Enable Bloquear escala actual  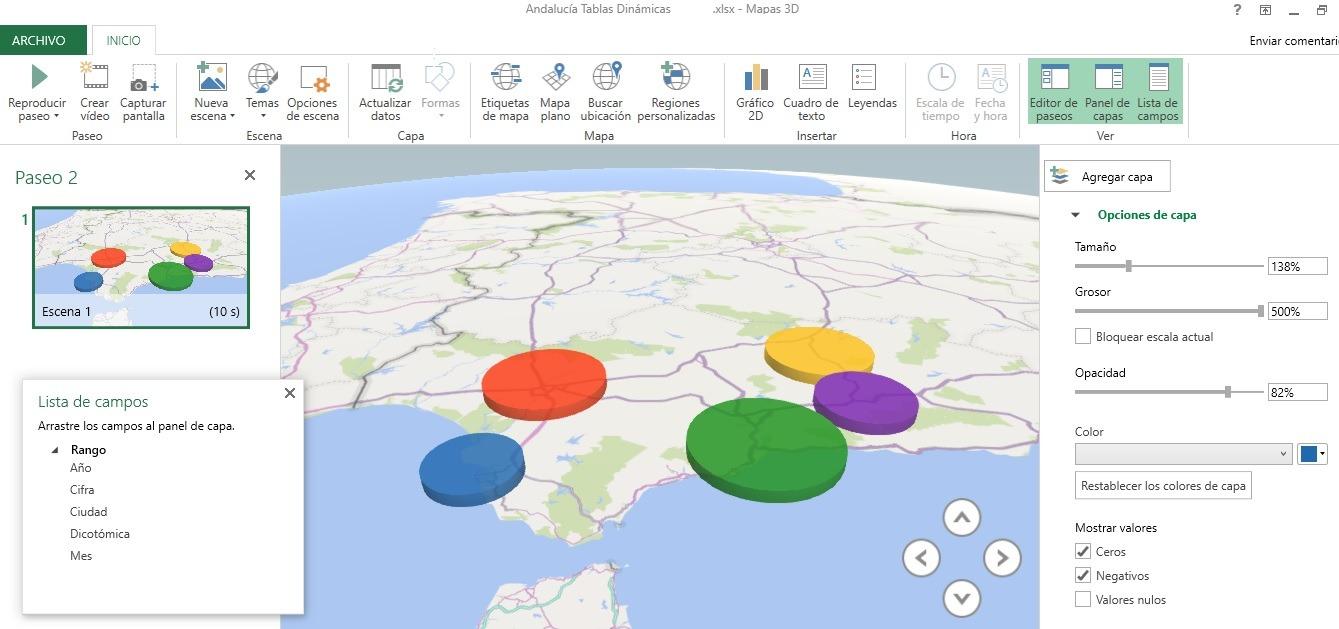coord(1082,336)
